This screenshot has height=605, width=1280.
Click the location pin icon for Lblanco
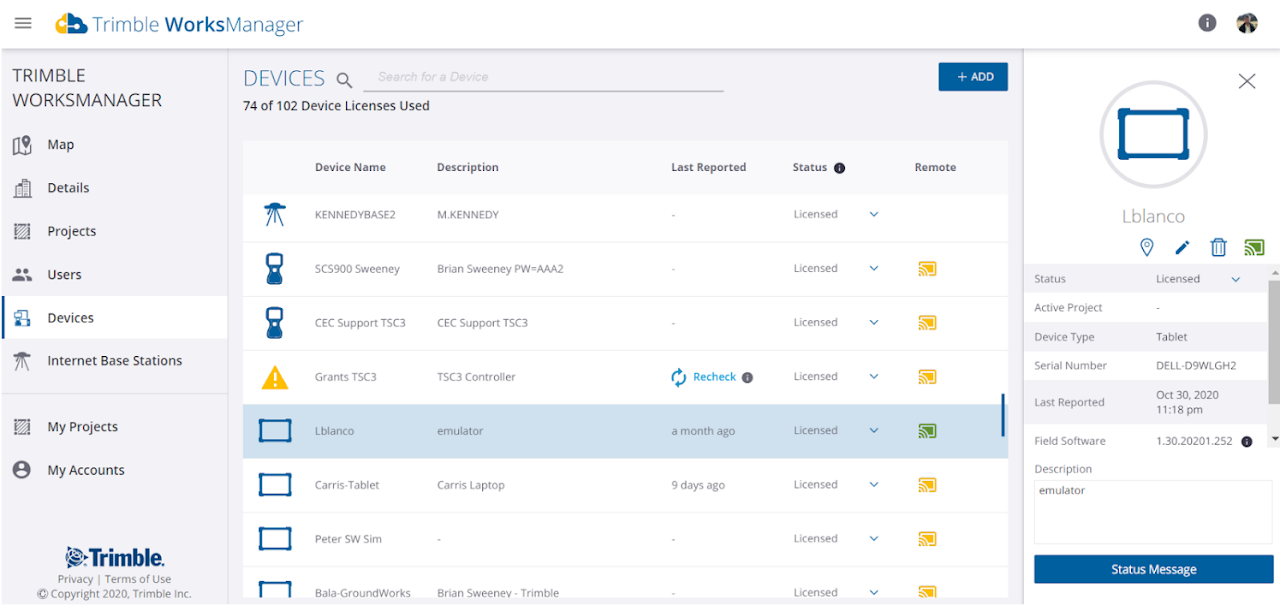click(x=1147, y=247)
